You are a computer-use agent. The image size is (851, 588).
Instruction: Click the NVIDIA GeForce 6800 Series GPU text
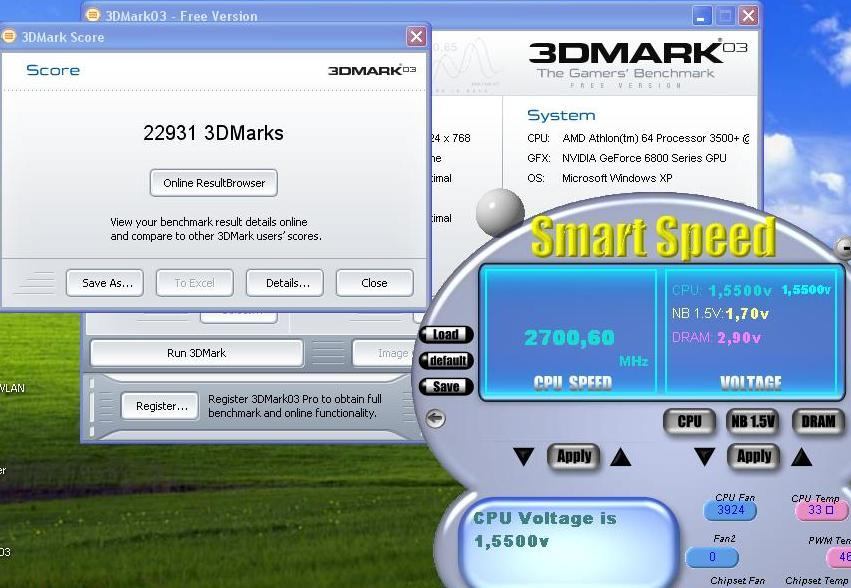(644, 158)
